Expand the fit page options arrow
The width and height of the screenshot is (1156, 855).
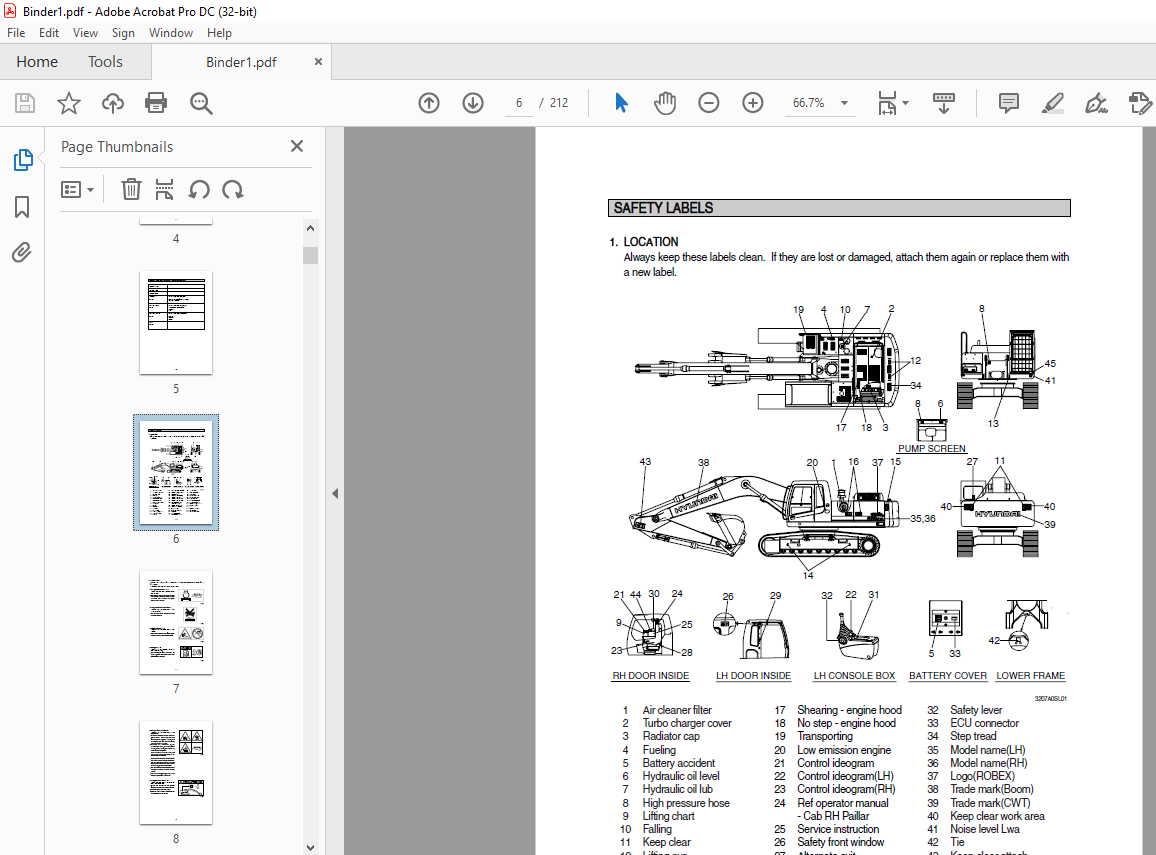[905, 103]
